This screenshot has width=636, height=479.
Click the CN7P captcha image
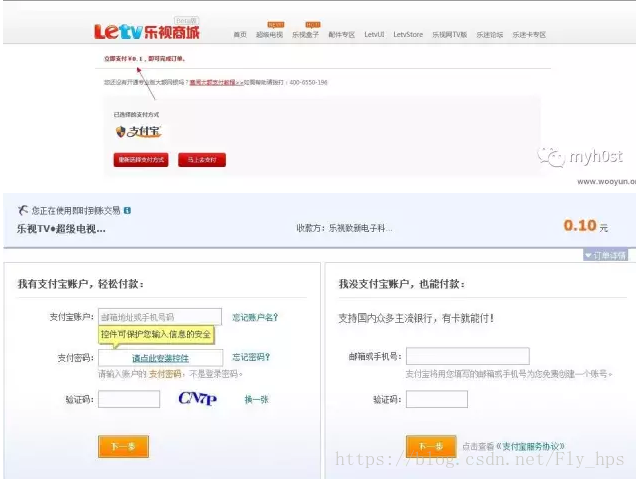point(198,399)
